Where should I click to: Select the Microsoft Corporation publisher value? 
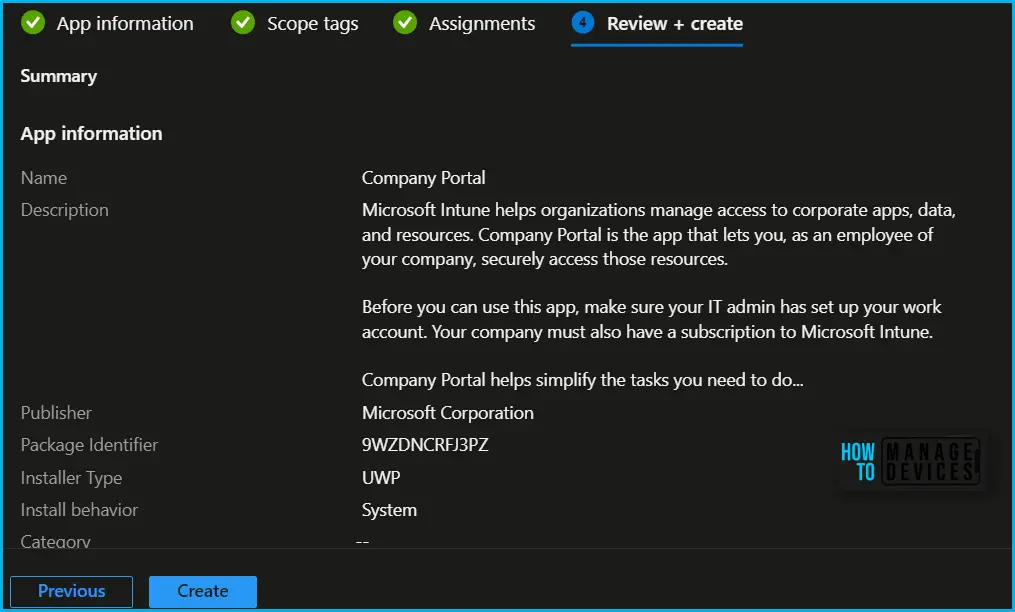(x=447, y=413)
